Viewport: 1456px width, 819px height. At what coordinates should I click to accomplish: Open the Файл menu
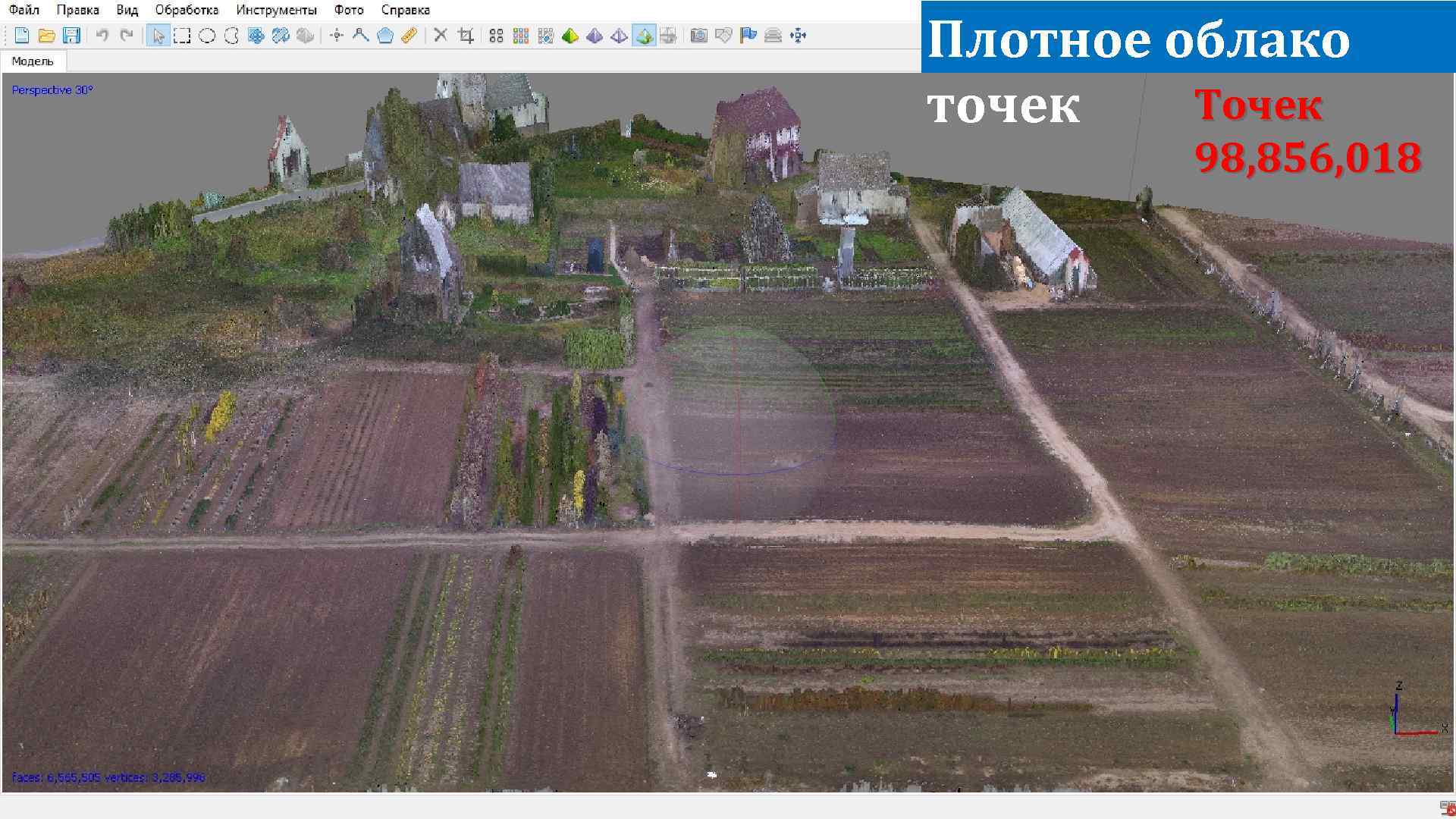click(24, 10)
